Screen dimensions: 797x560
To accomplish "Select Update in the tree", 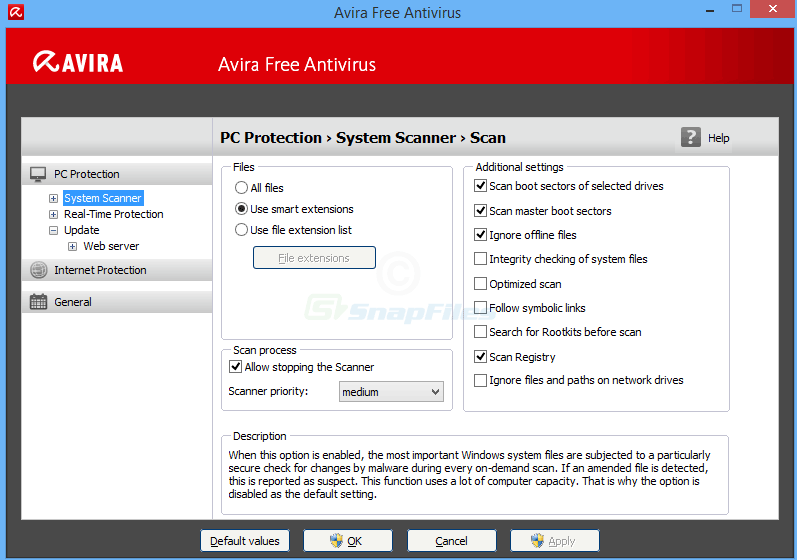I will point(81,230).
